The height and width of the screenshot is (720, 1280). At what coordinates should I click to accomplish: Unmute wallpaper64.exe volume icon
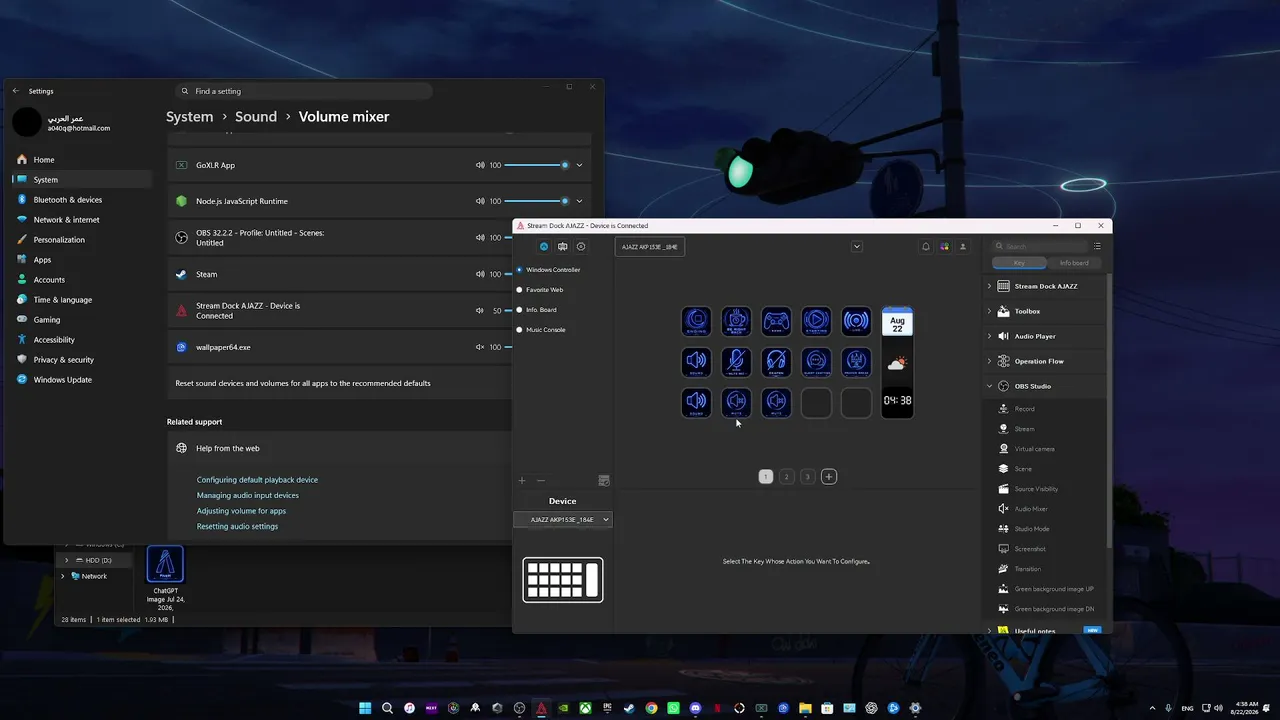480,347
